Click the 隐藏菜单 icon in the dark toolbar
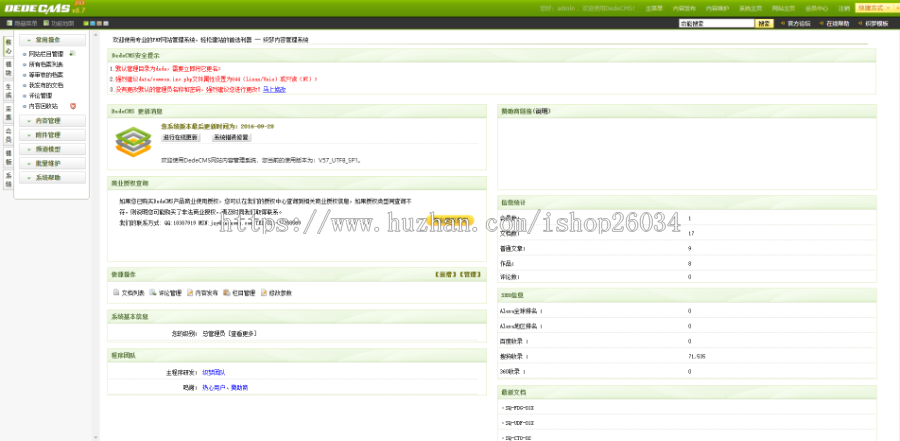This screenshot has width=900, height=441. click(x=9, y=24)
